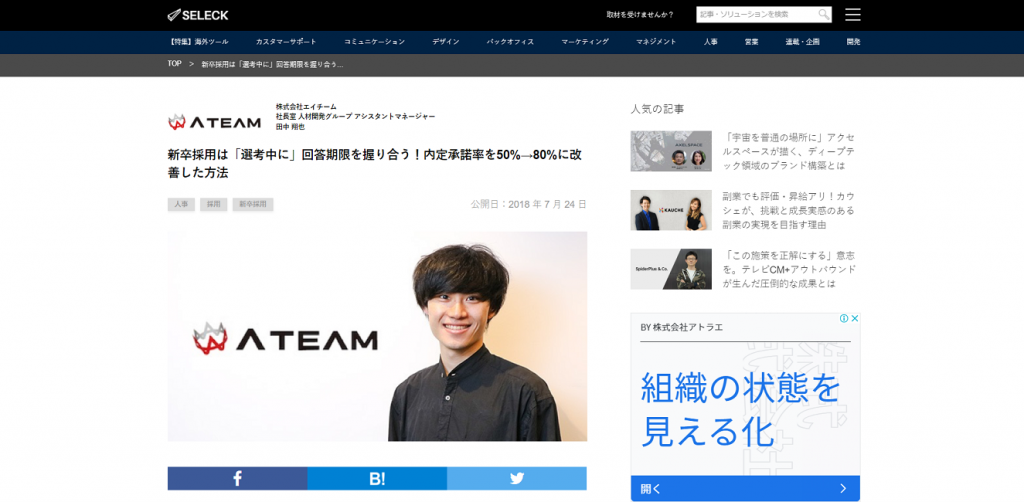
Task: Click the ad info icon
Action: 844,319
